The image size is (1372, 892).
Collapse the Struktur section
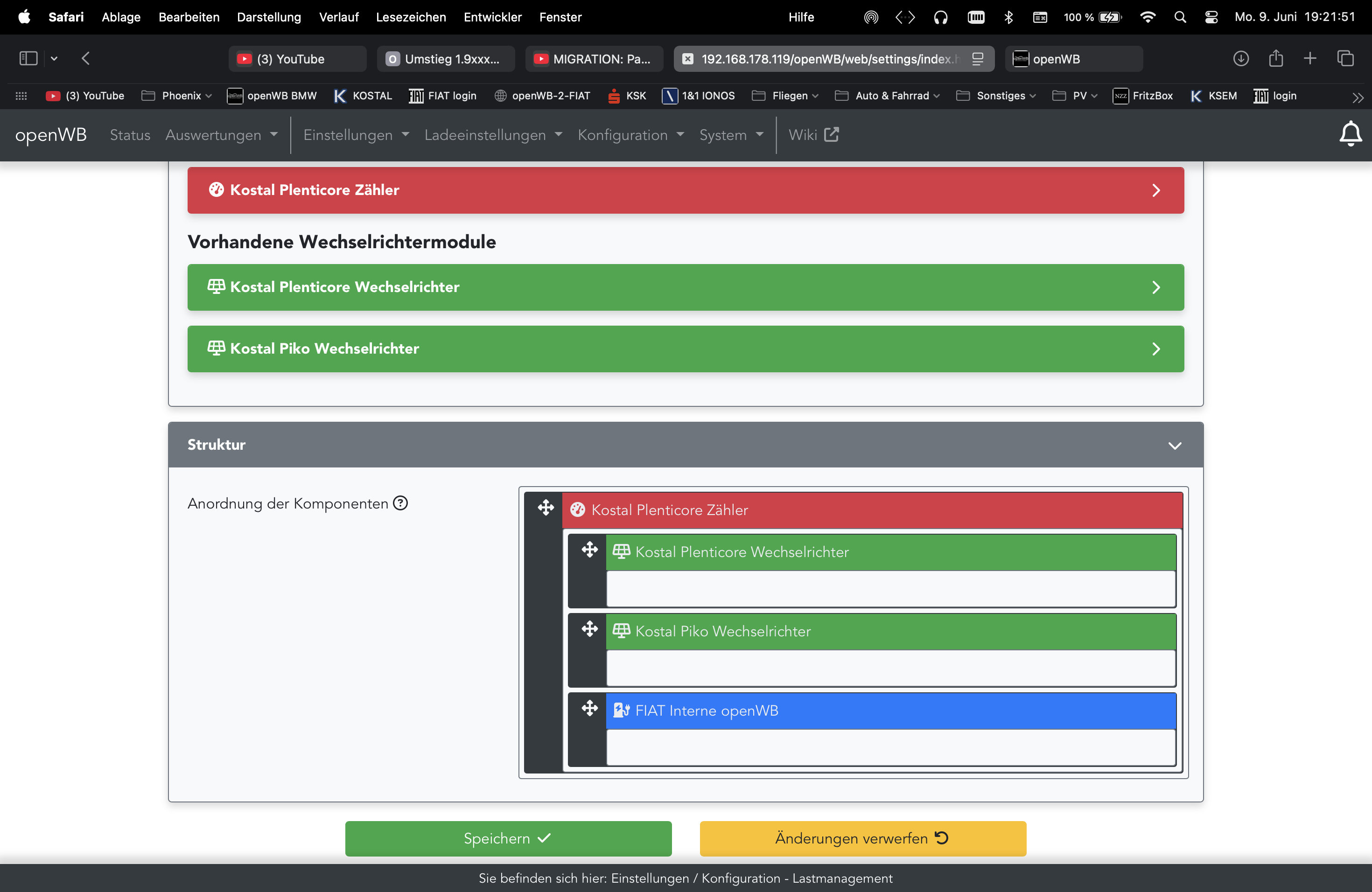tap(1174, 446)
